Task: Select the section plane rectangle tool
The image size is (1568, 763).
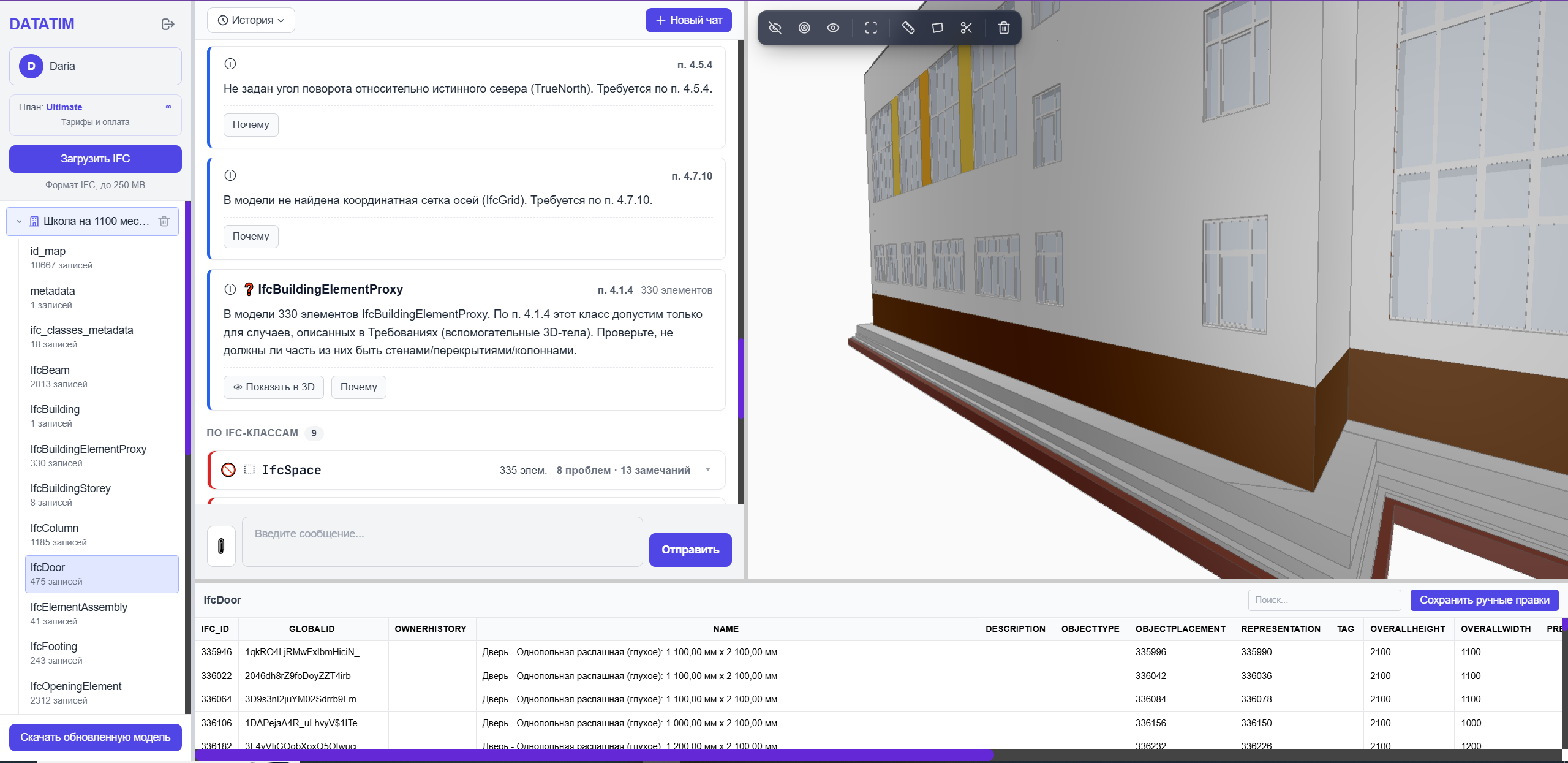Action: coord(937,28)
